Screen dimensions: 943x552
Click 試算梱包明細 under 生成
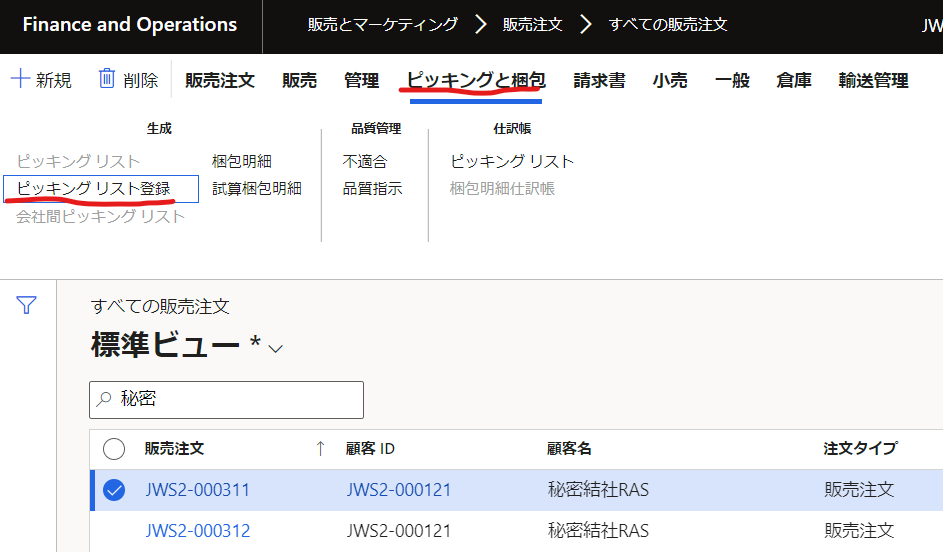257,189
